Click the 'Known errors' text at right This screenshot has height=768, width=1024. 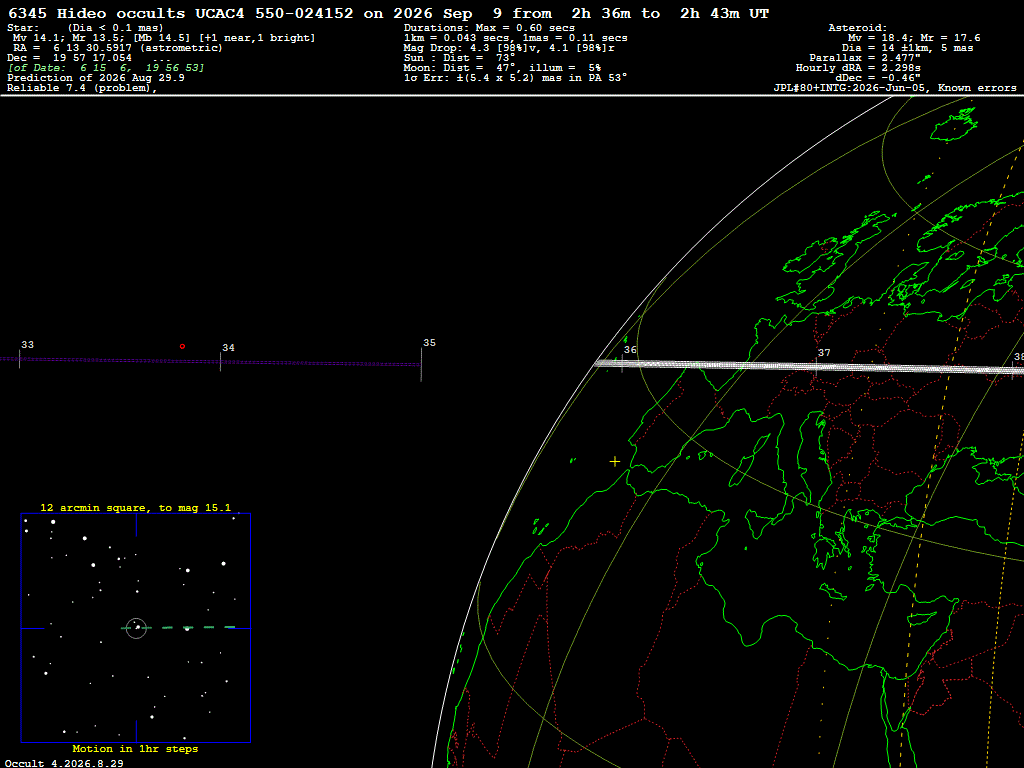(977, 88)
